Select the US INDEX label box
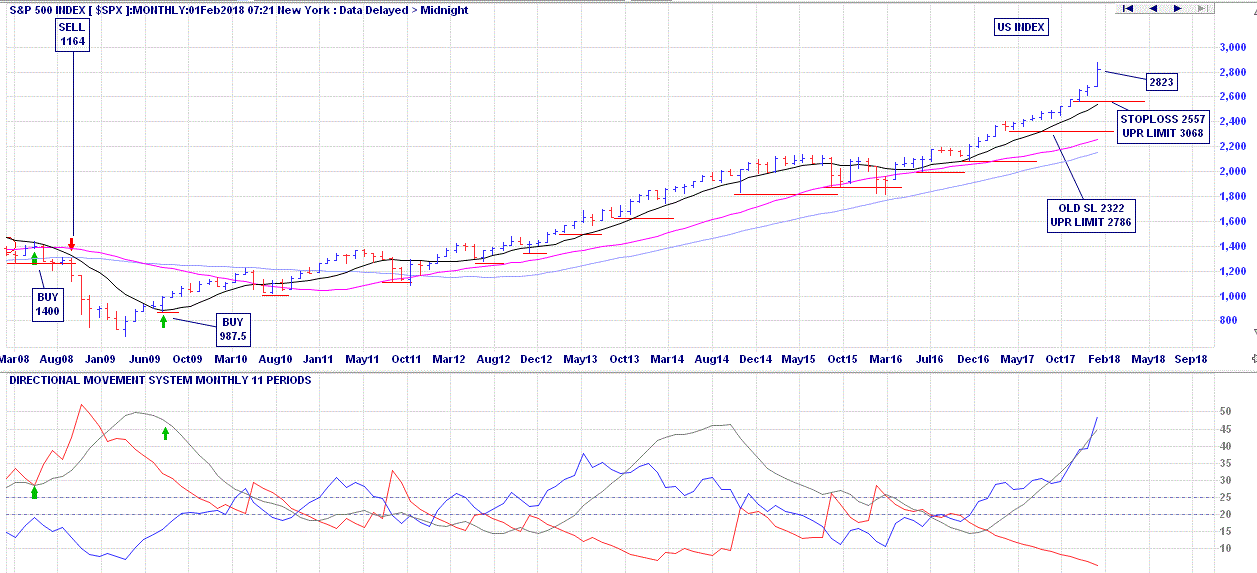 1021,27
